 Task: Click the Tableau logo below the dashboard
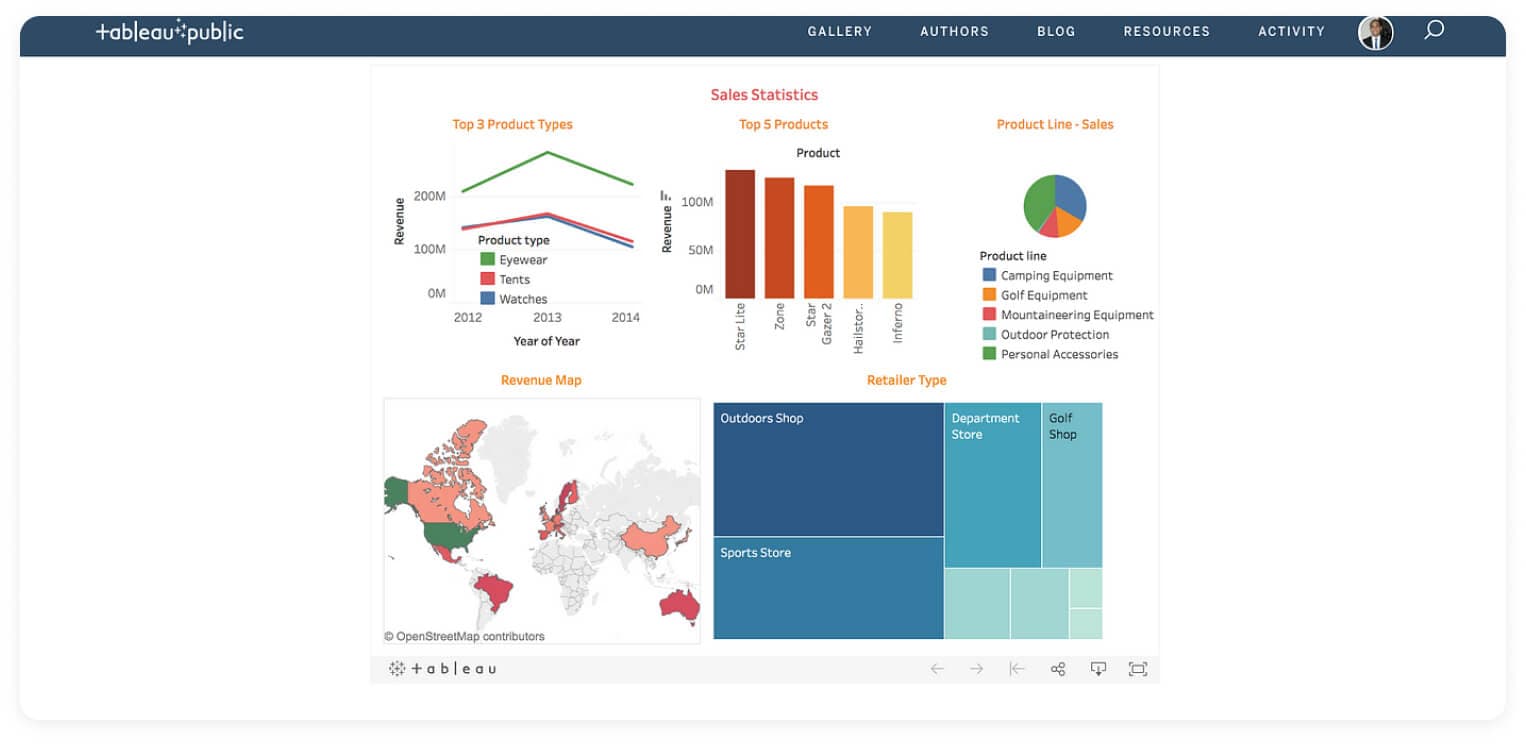coord(443,668)
